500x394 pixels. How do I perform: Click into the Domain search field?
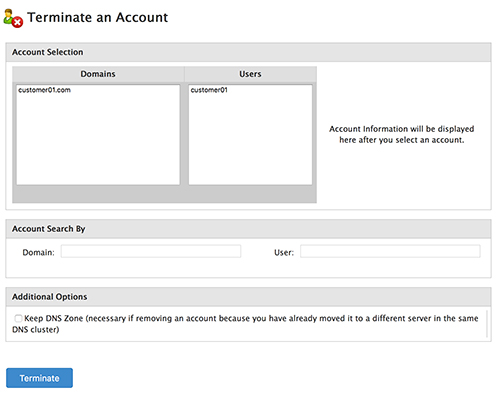[151, 251]
